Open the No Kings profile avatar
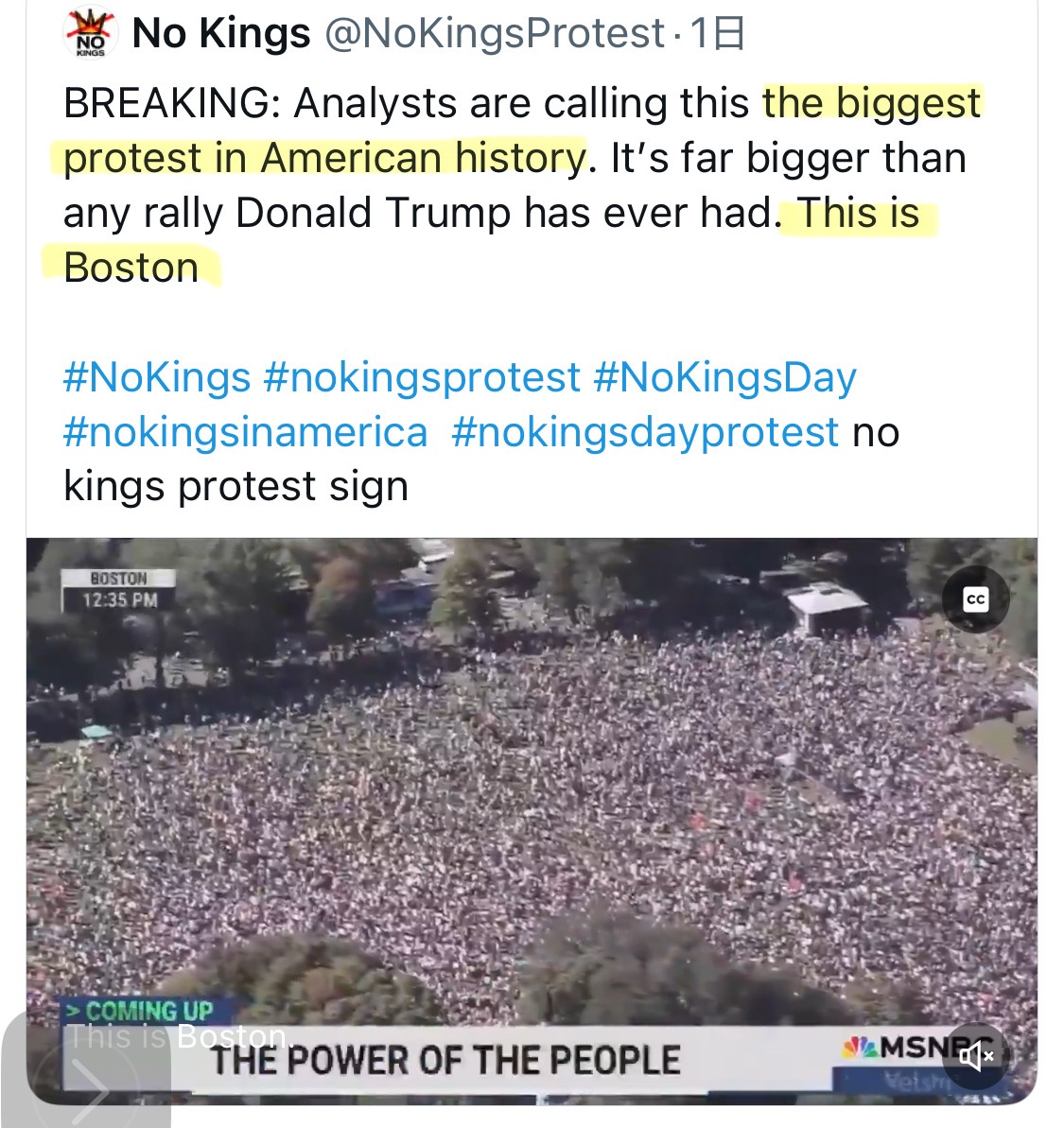1064x1128 pixels. coord(90,34)
